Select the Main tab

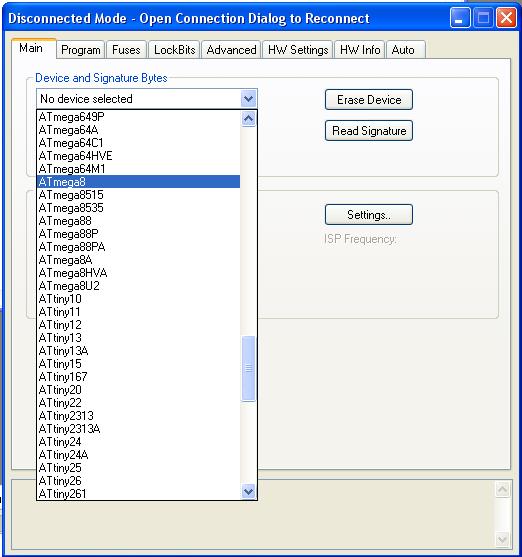pos(33,48)
